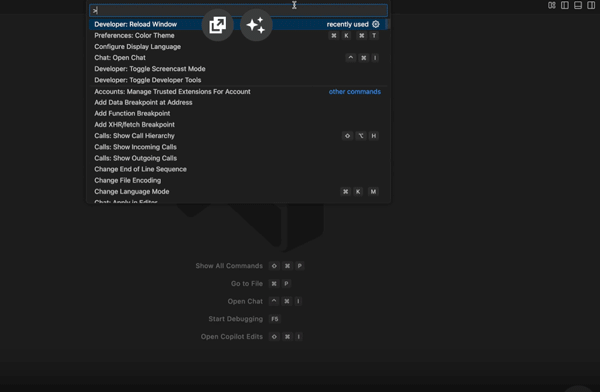The height and width of the screenshot is (392, 600).
Task: Open the gear next to recently used
Action: 376,24
